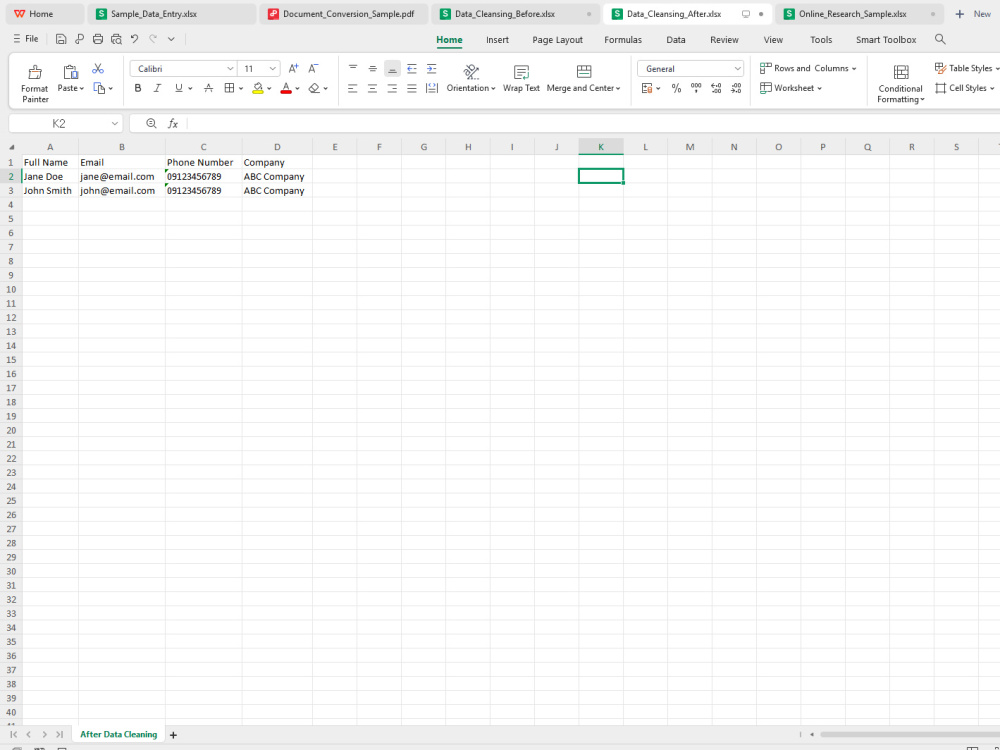
Task: Toggle left text alignment
Action: click(x=353, y=88)
